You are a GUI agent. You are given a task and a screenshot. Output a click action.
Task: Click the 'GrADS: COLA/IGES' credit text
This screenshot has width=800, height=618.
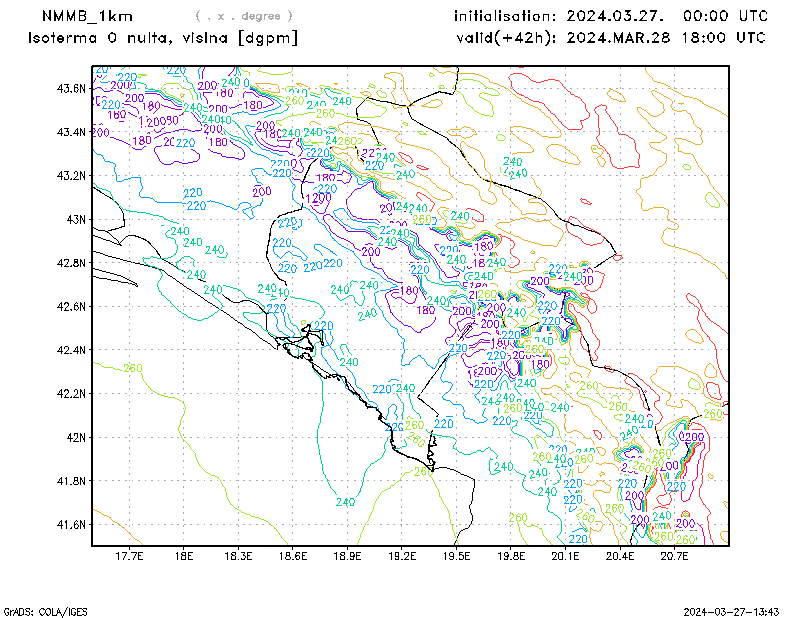pos(45,612)
